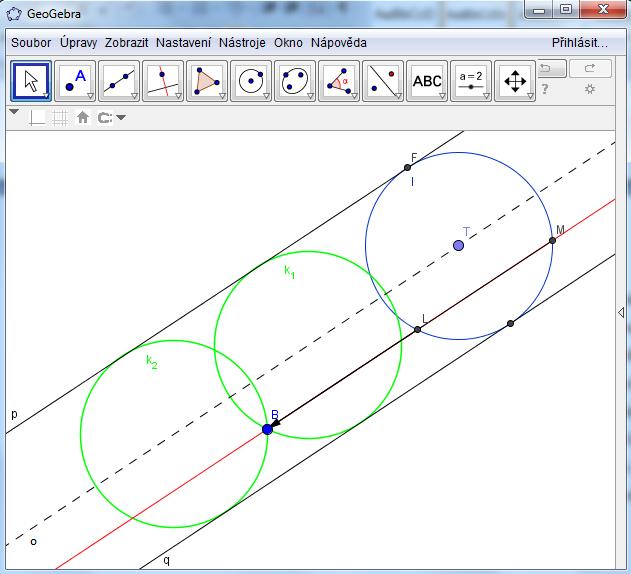Select Reflect about line tool
This screenshot has width=631, height=574.
coord(383,81)
